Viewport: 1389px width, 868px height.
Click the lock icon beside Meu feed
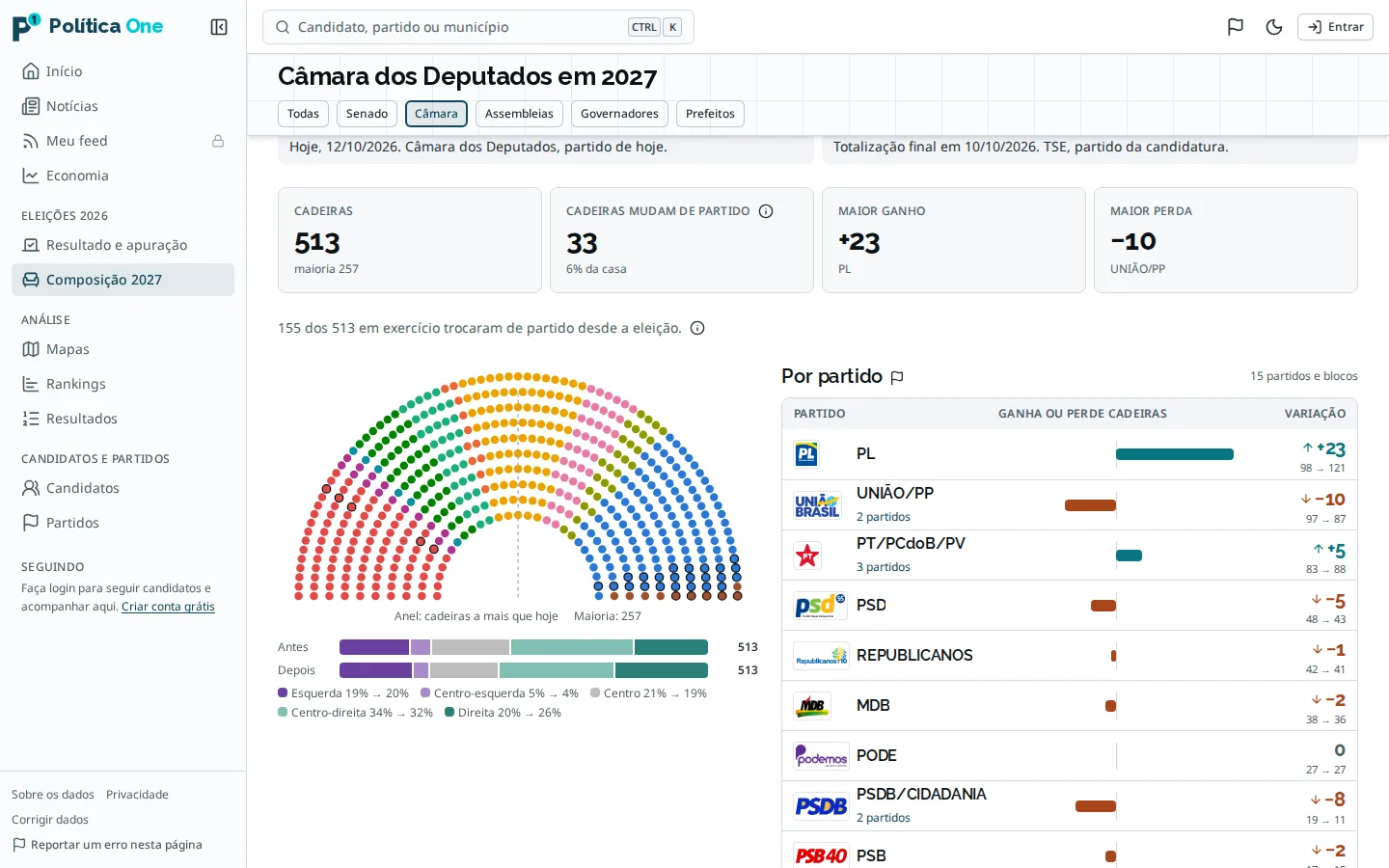coord(218,141)
